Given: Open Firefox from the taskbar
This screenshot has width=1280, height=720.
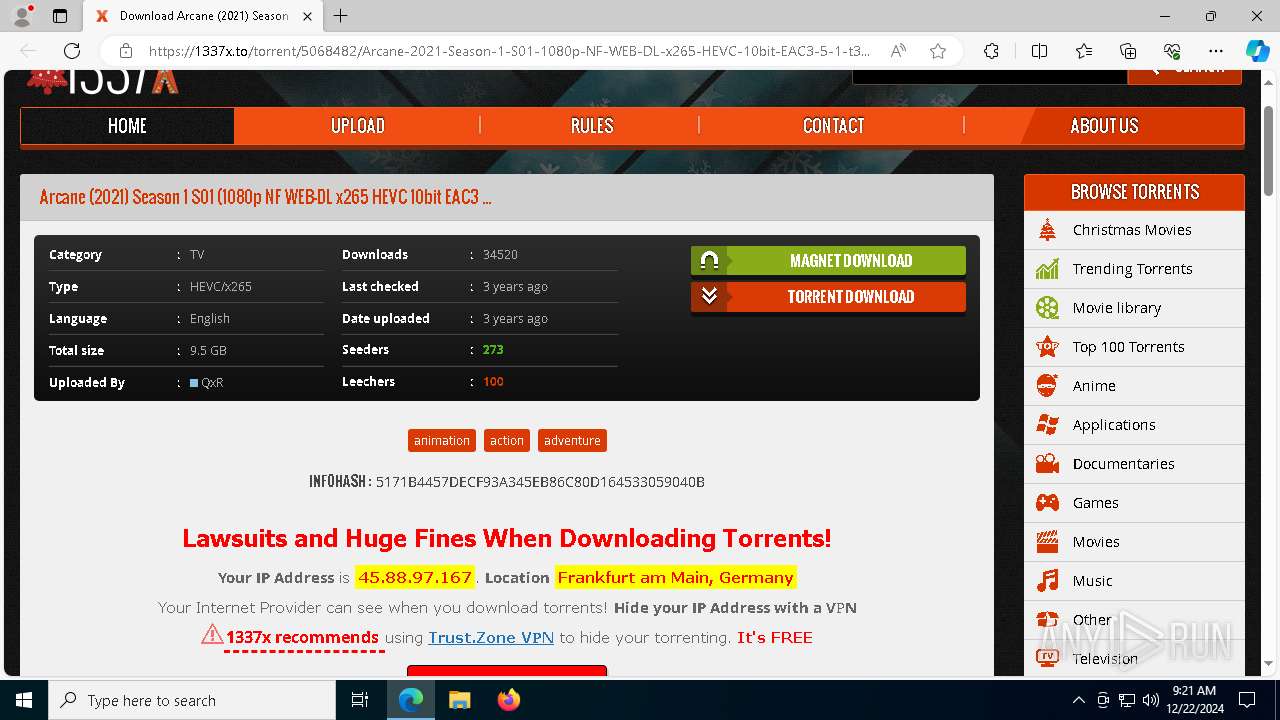Looking at the screenshot, I should click(x=508, y=700).
